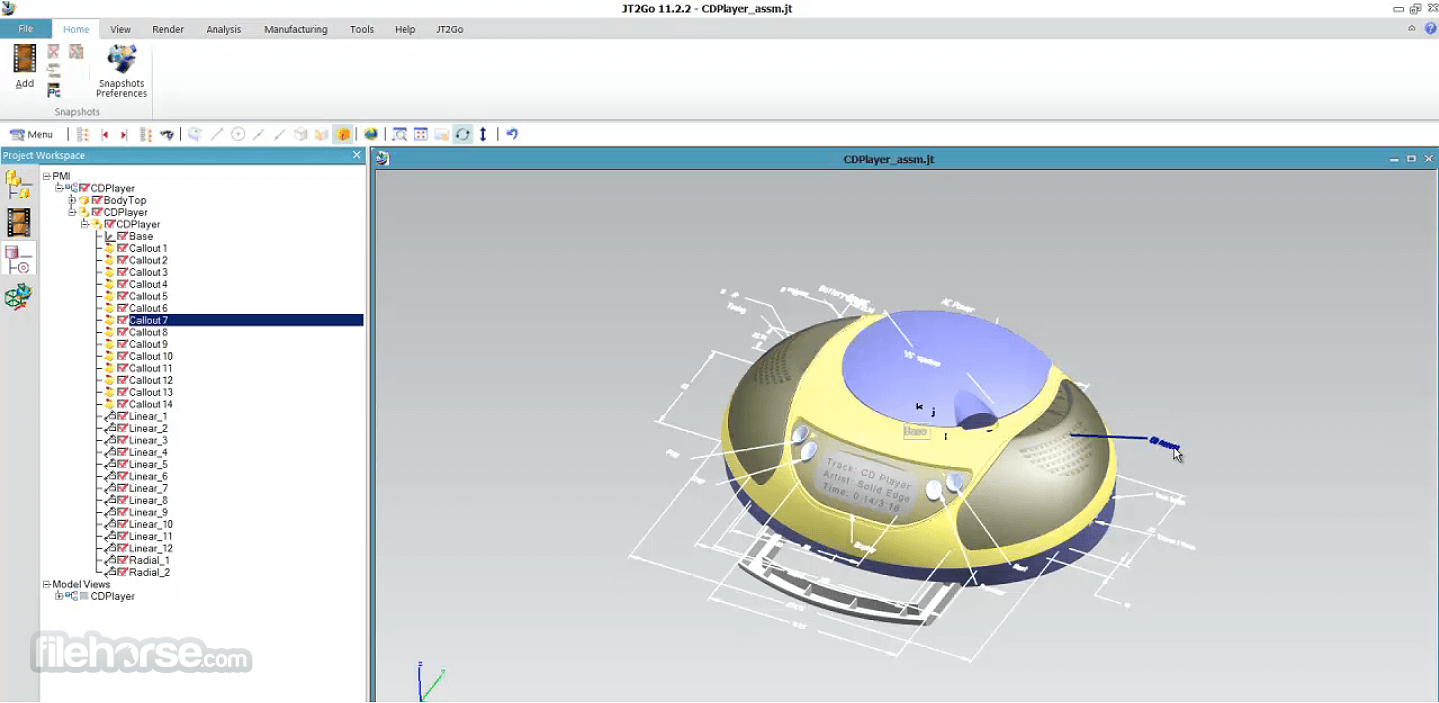Click the globe icon in the toolbar
This screenshot has width=1439, height=703.
point(371,134)
